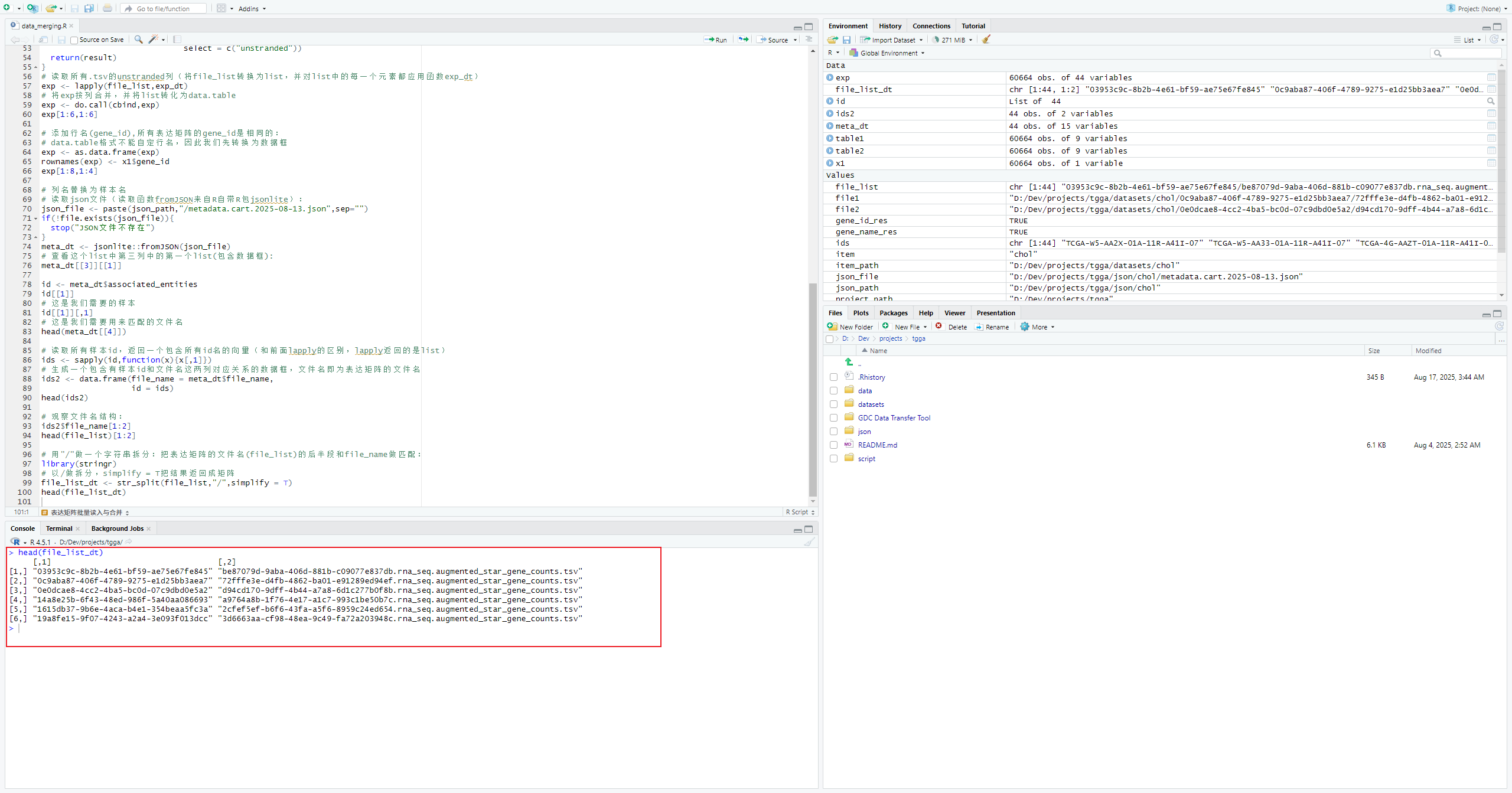Save all open documents icon
The height and width of the screenshot is (793, 1512).
pyautogui.click(x=89, y=8)
